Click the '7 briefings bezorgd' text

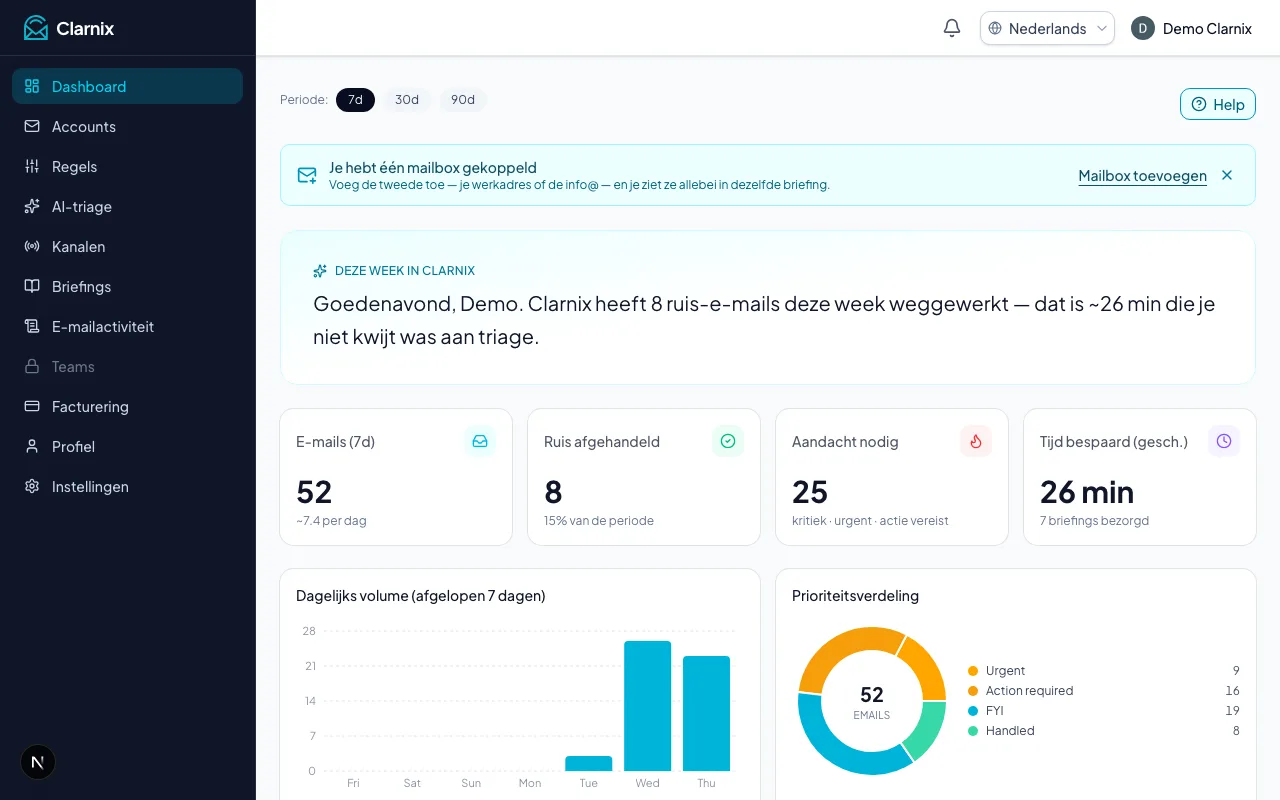click(1094, 521)
